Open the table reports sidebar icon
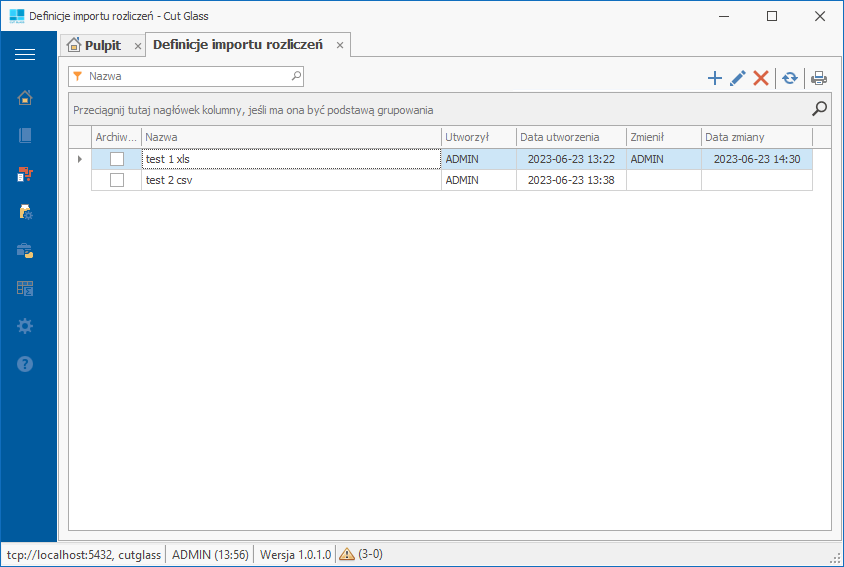 click(25, 288)
